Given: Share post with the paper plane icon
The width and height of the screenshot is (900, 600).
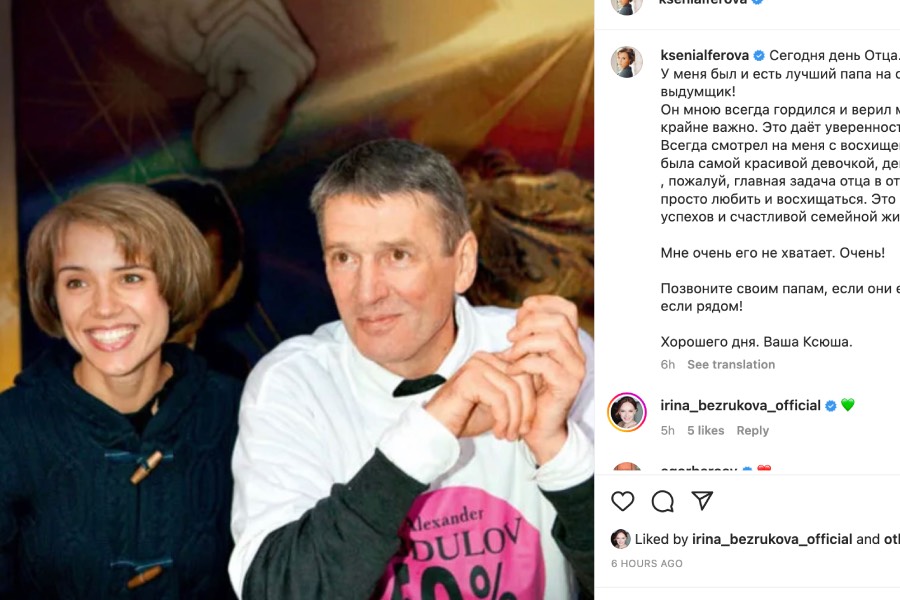Looking at the screenshot, I should click(x=702, y=501).
